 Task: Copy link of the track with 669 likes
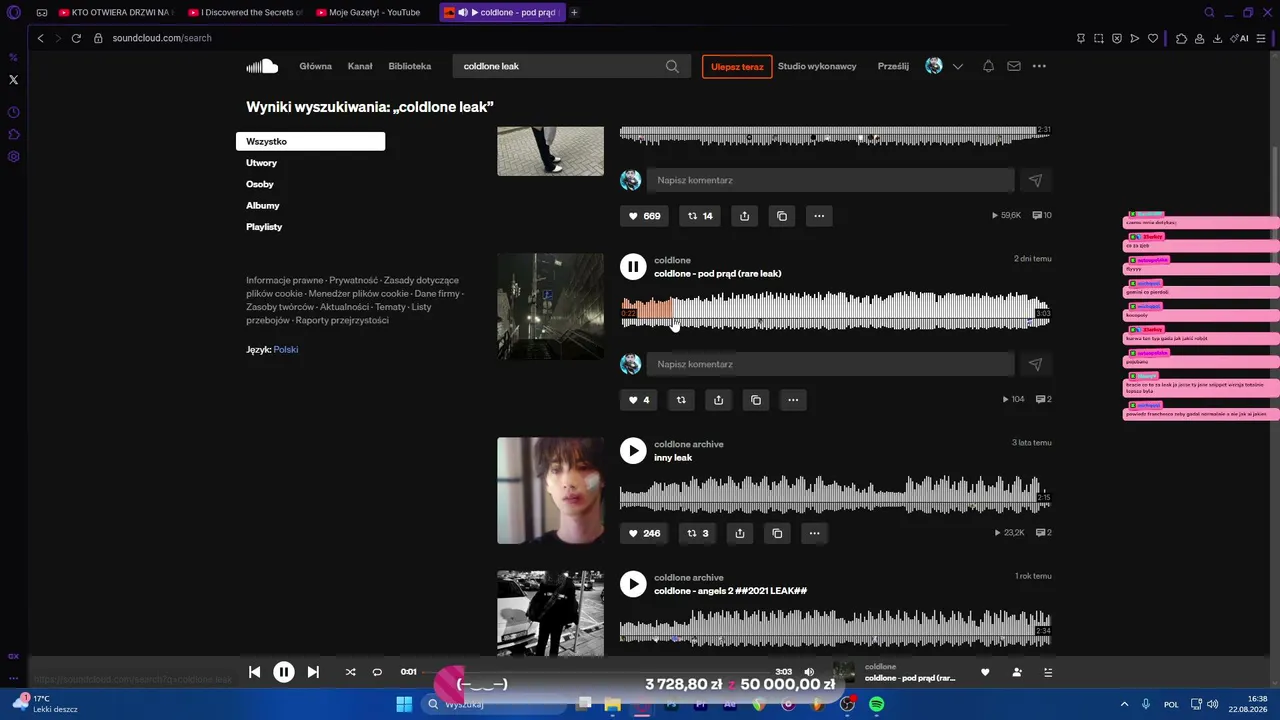click(x=782, y=216)
